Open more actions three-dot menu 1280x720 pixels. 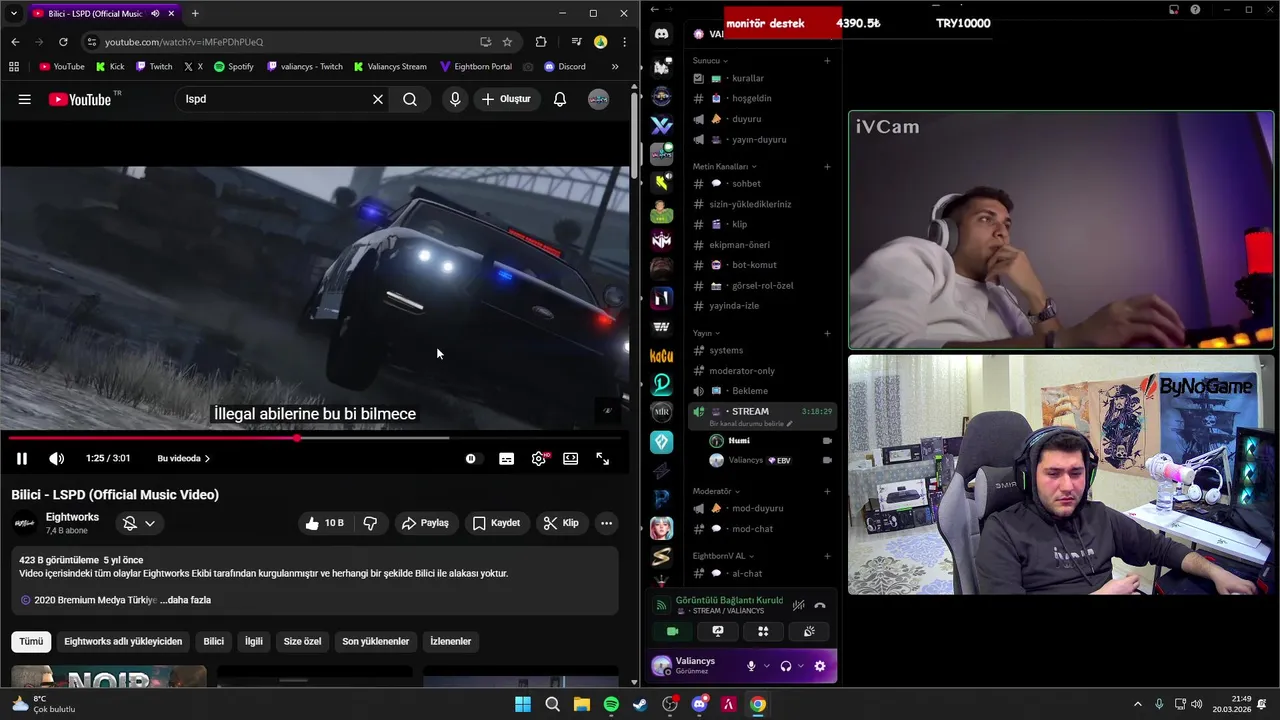(x=606, y=523)
